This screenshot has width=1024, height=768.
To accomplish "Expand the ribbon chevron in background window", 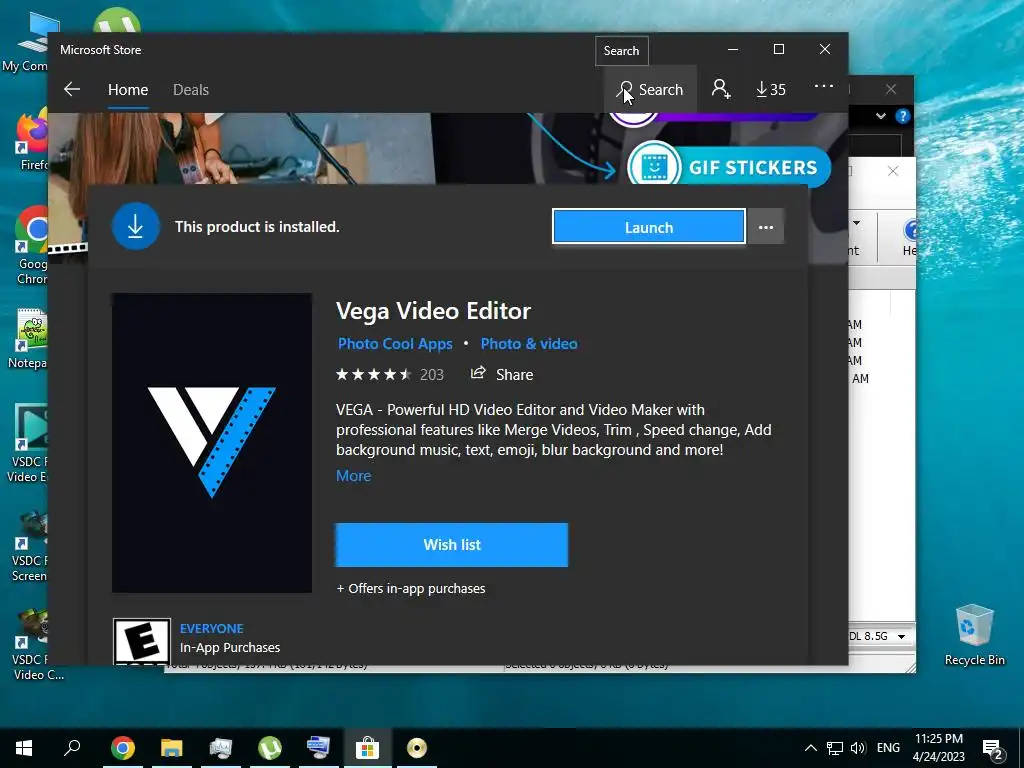I will point(881,116).
